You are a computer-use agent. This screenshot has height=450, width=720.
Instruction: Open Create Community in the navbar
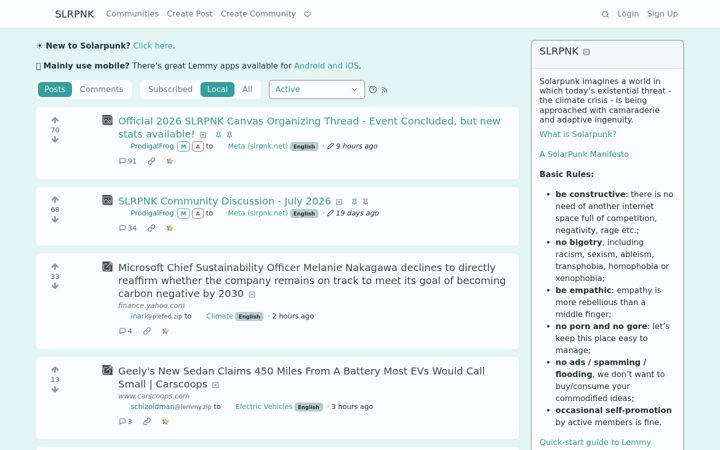point(258,14)
